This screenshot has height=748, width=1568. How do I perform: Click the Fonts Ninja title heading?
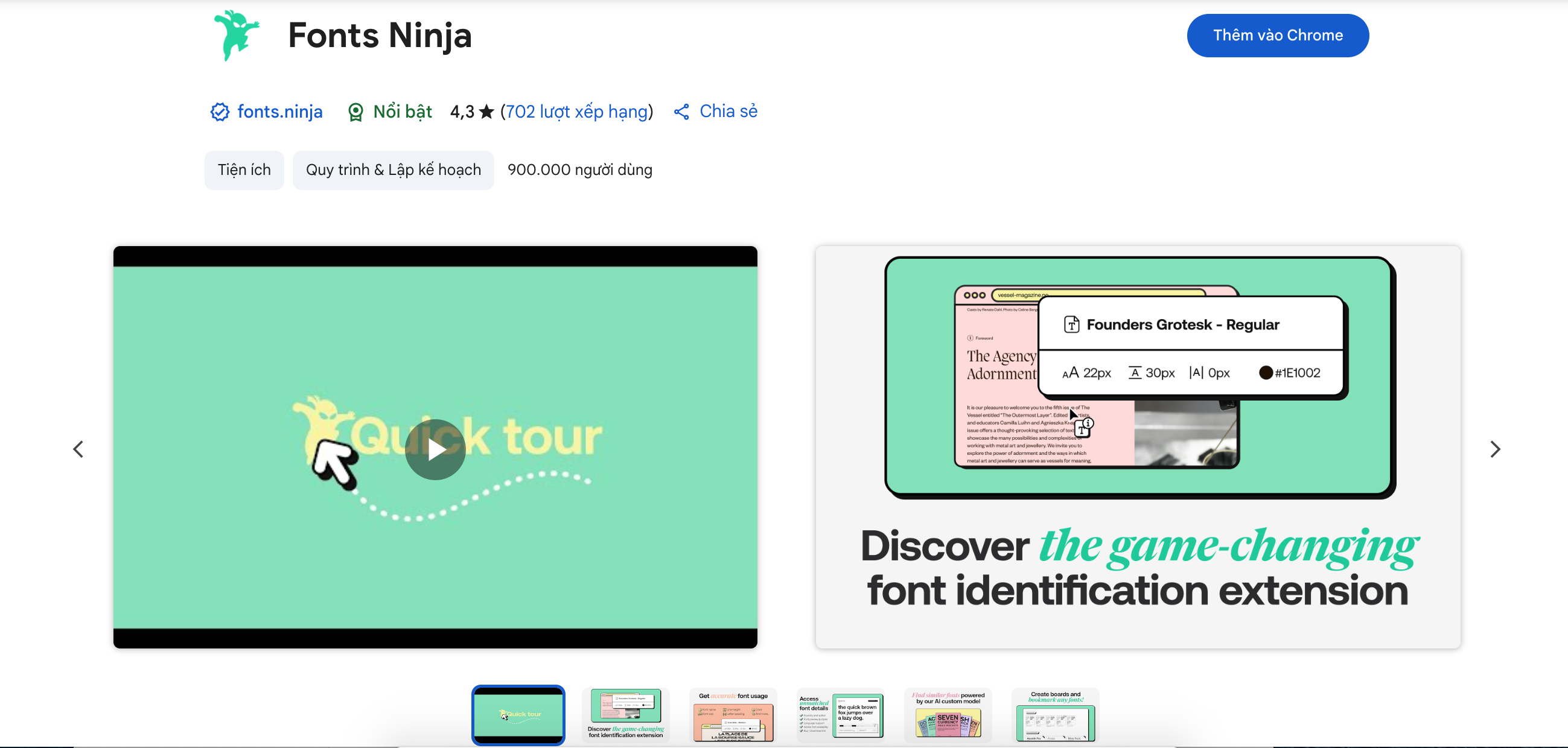coord(380,36)
